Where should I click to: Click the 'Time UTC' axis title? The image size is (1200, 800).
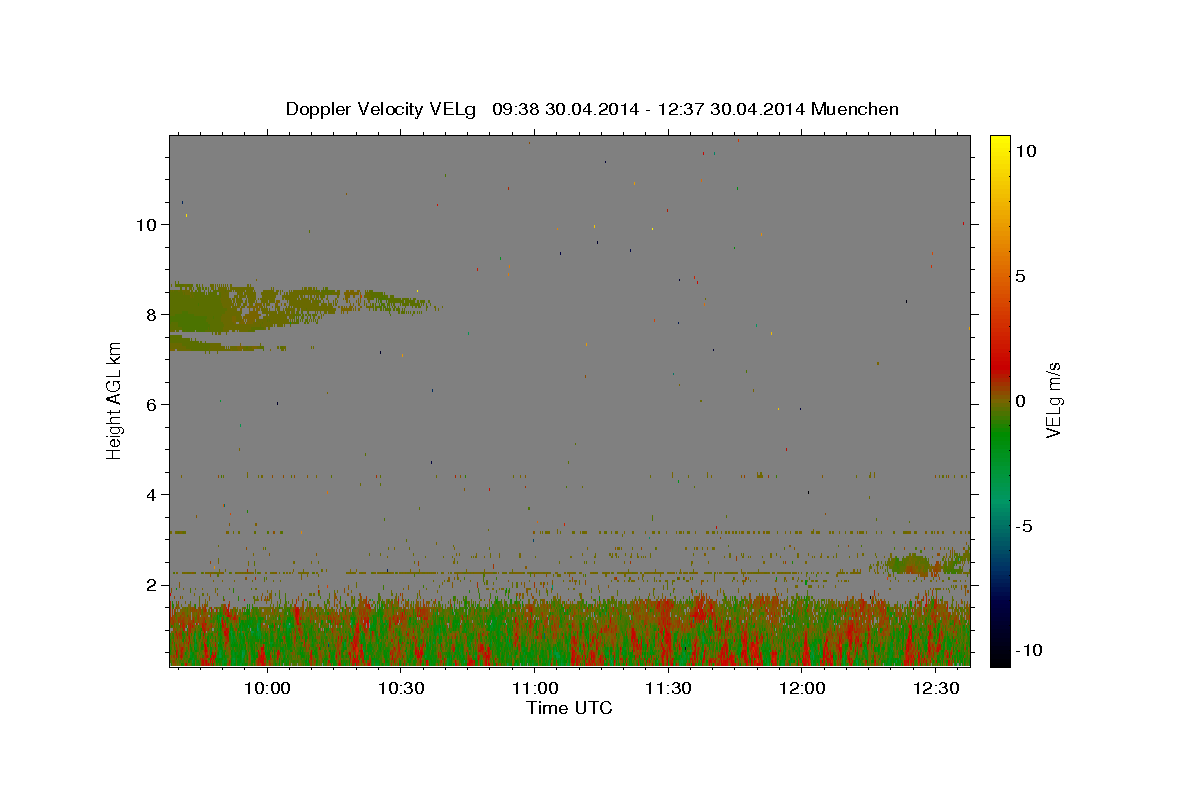[569, 708]
